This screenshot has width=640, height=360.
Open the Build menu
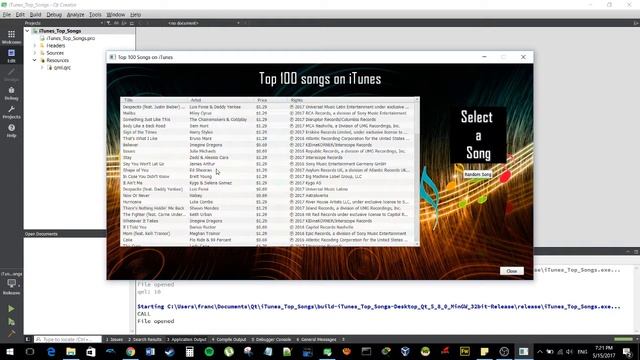point(36,15)
